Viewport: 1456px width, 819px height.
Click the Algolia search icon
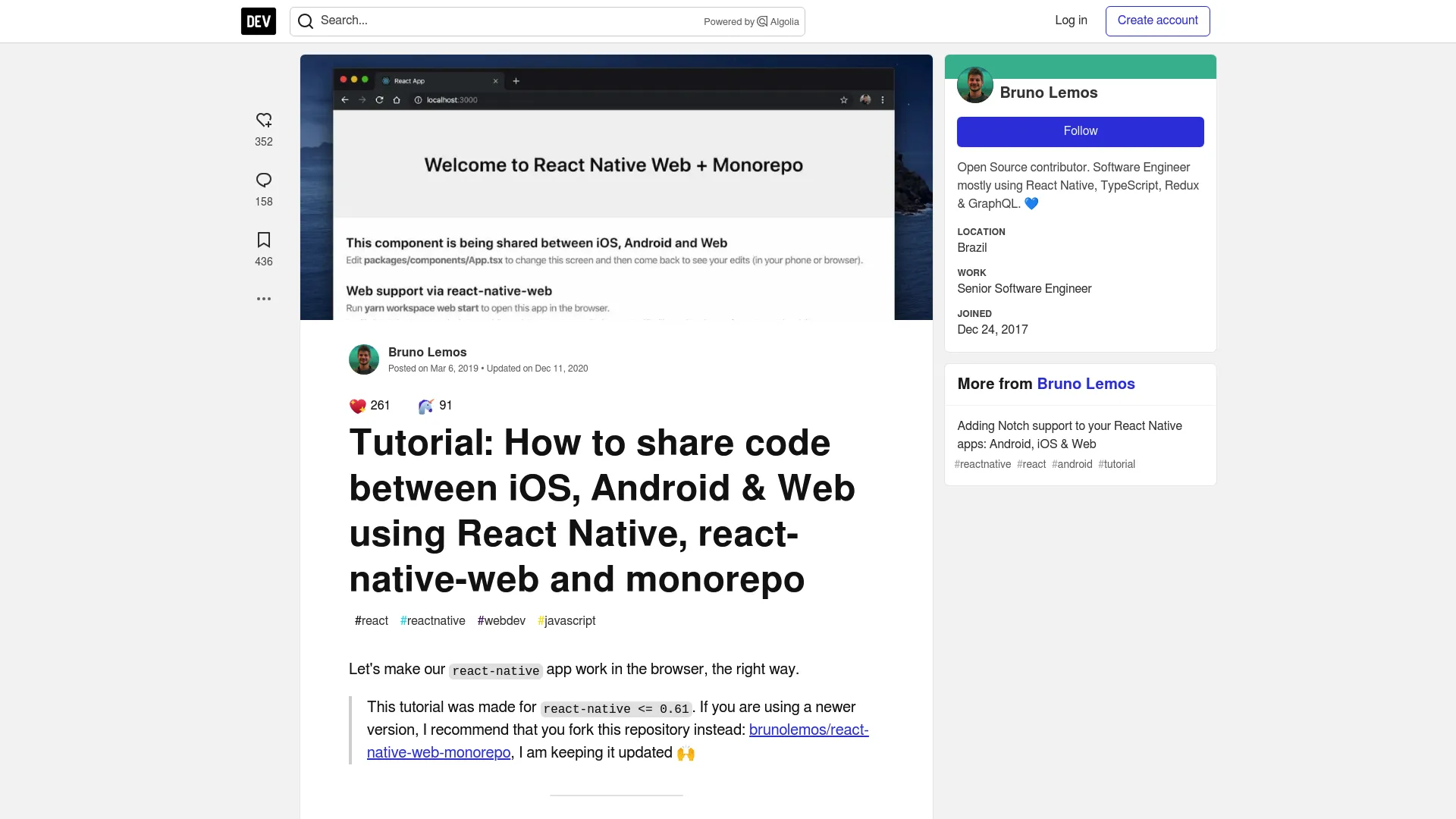762,21
